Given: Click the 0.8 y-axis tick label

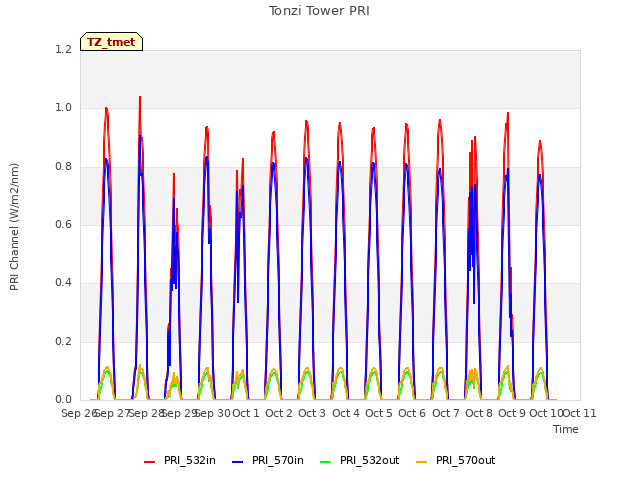Looking at the screenshot, I should click(x=63, y=166).
